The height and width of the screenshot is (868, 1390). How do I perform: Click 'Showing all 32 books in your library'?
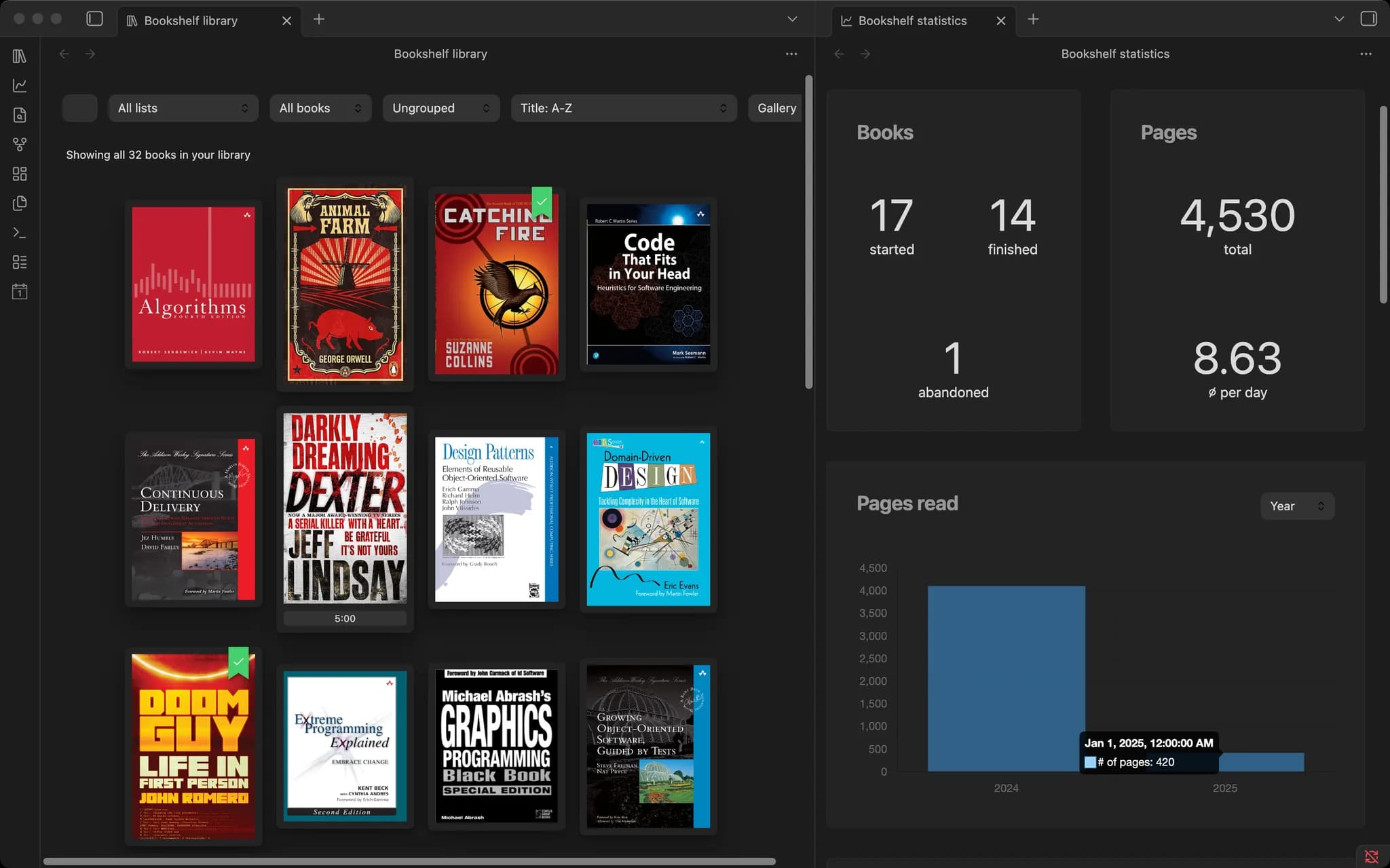158,155
